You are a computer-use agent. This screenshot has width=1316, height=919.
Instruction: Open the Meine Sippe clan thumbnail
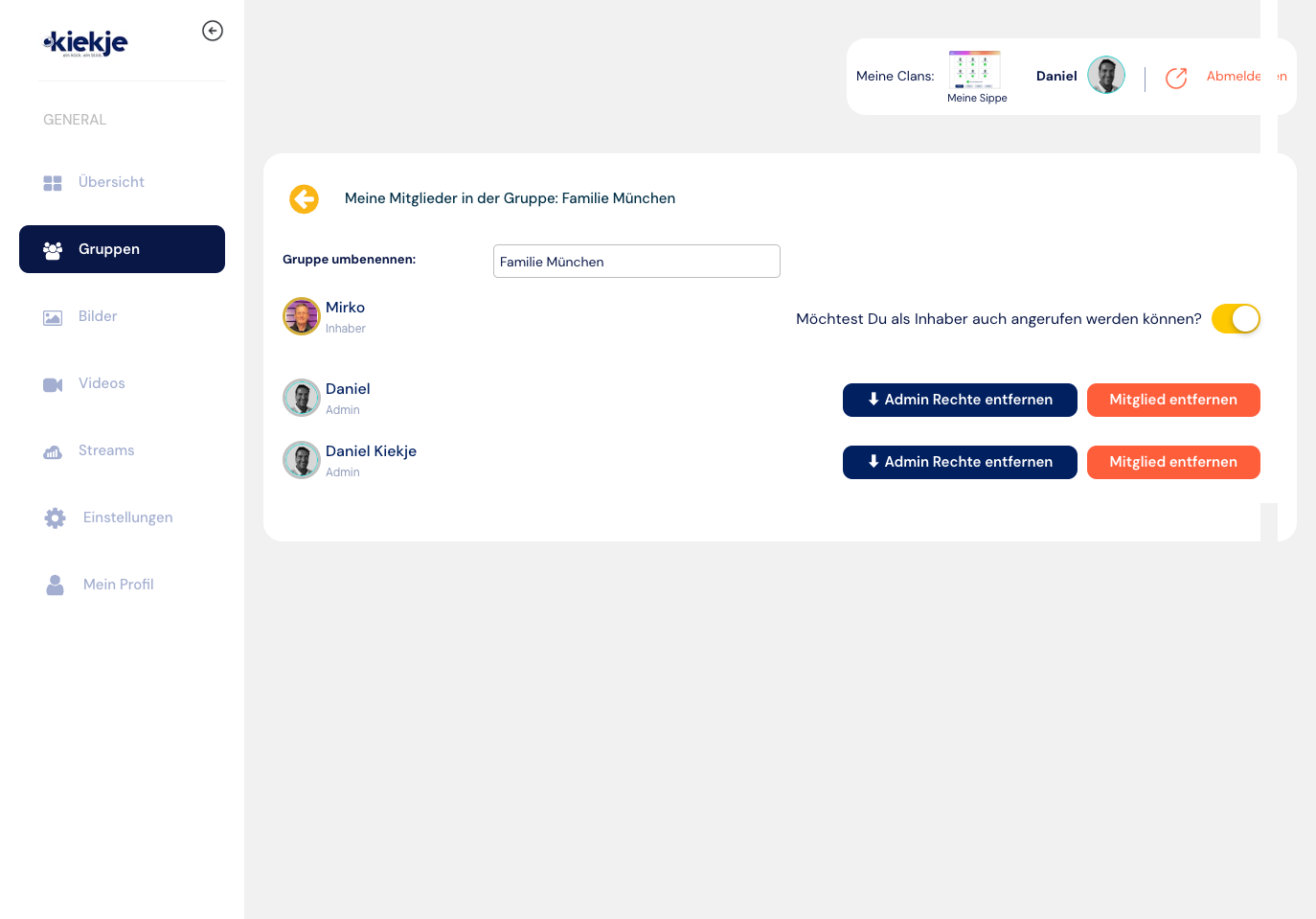point(975,70)
